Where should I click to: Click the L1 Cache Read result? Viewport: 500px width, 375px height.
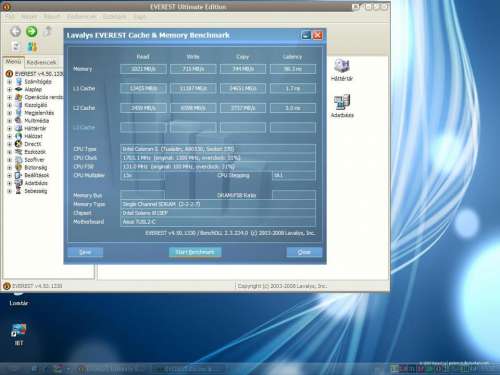pyautogui.click(x=143, y=88)
